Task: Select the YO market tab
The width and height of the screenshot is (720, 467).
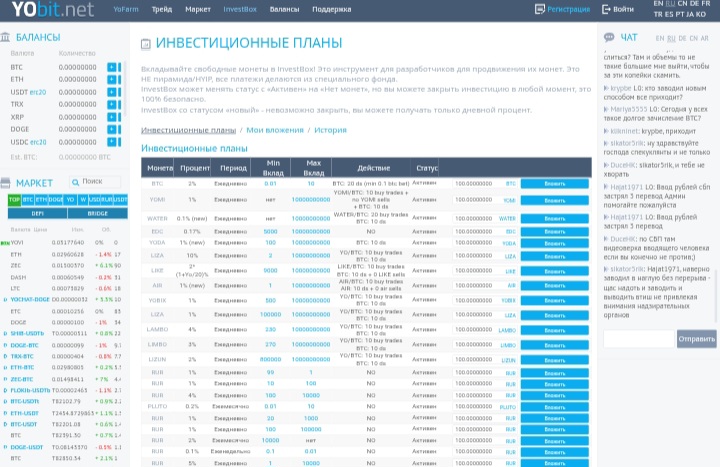Action: [70, 200]
